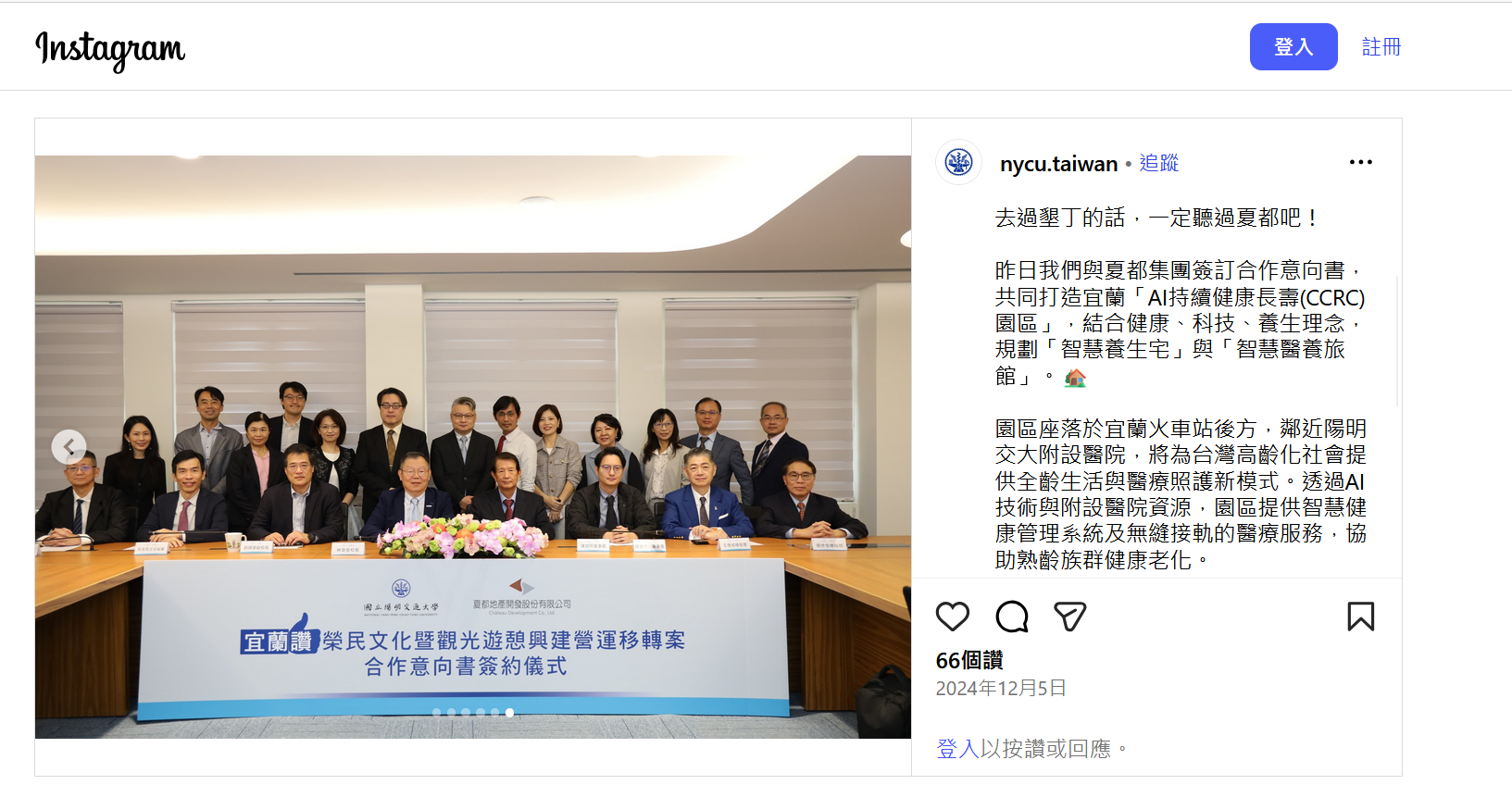Like the post with the heart icon
Viewport: 1512px width, 810px height.
[x=952, y=617]
